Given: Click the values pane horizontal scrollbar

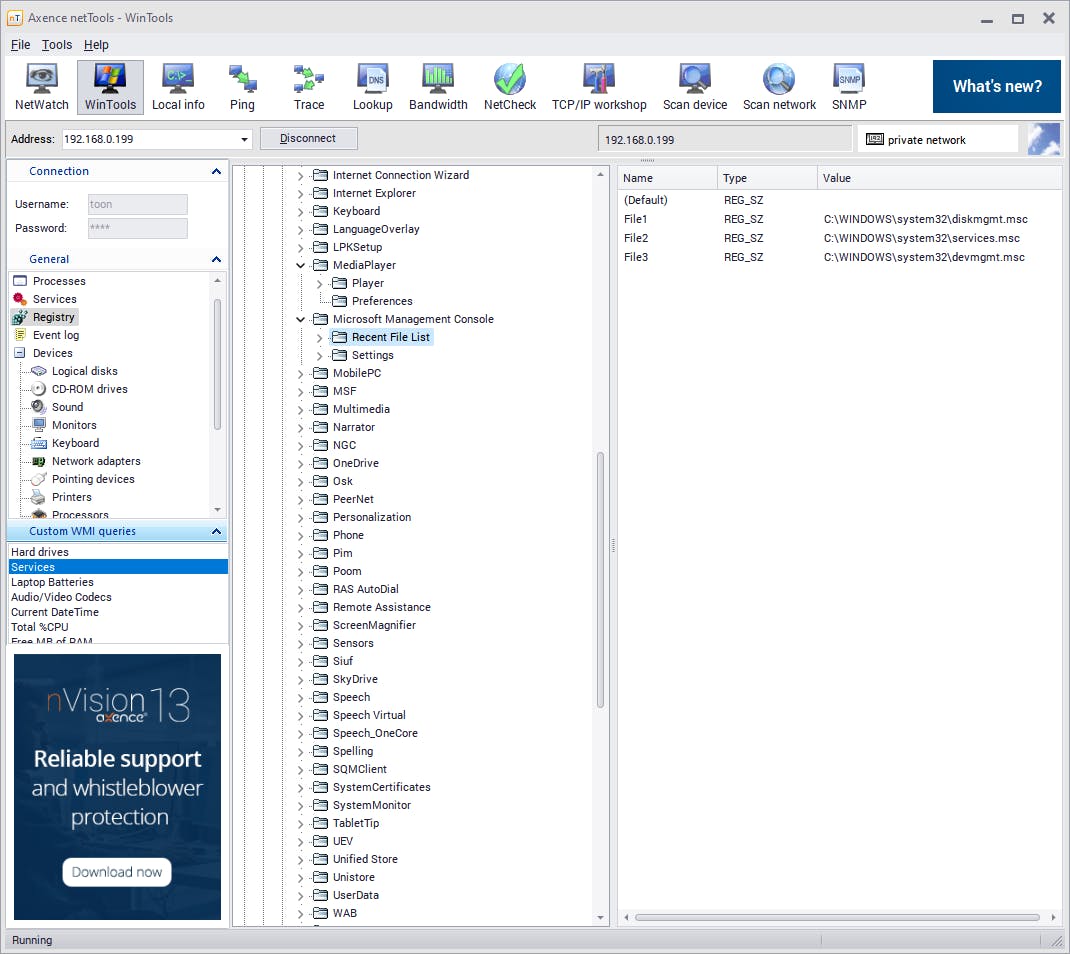Looking at the screenshot, I should (837, 917).
